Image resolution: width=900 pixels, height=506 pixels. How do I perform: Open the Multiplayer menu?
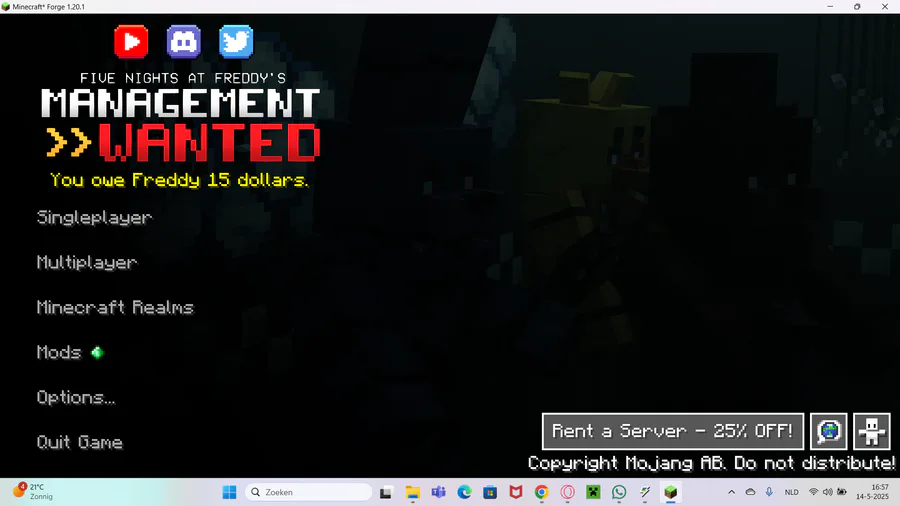87,262
